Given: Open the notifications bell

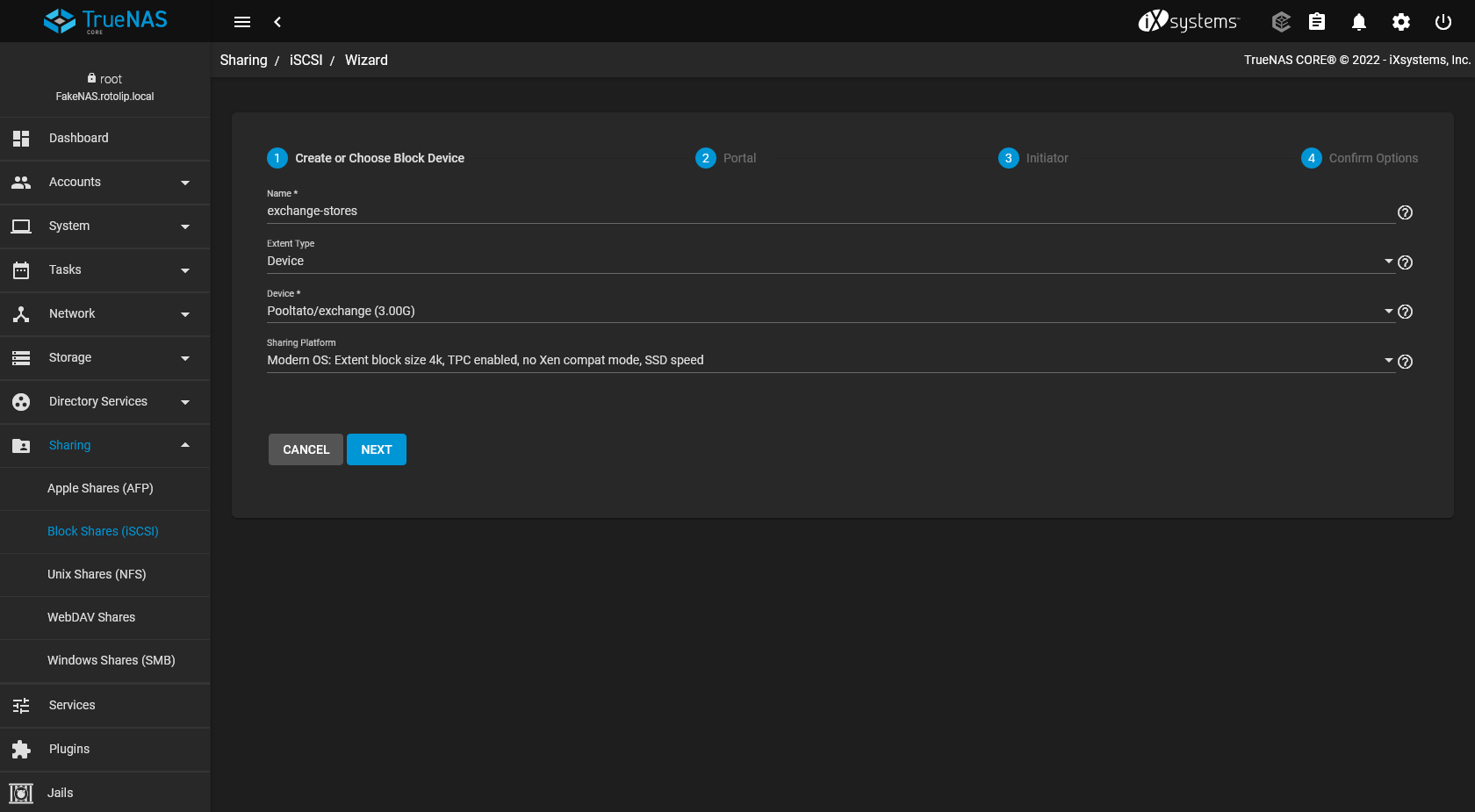Looking at the screenshot, I should point(1358,21).
